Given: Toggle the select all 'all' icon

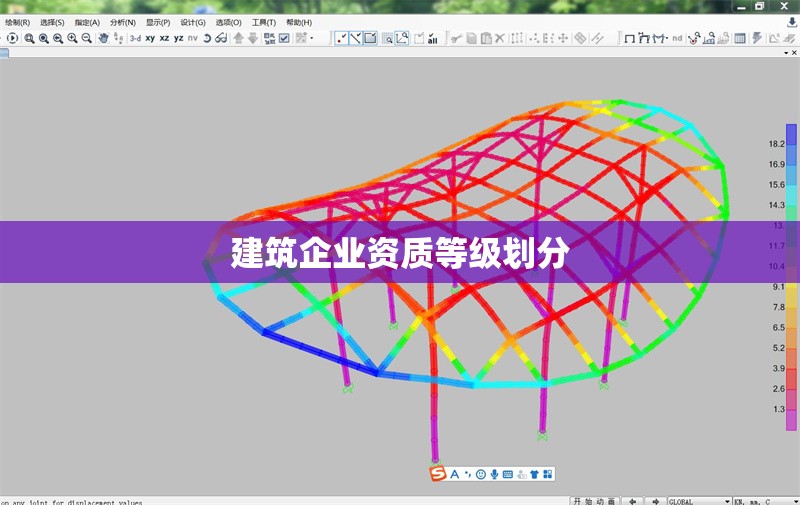Looking at the screenshot, I should (x=433, y=38).
